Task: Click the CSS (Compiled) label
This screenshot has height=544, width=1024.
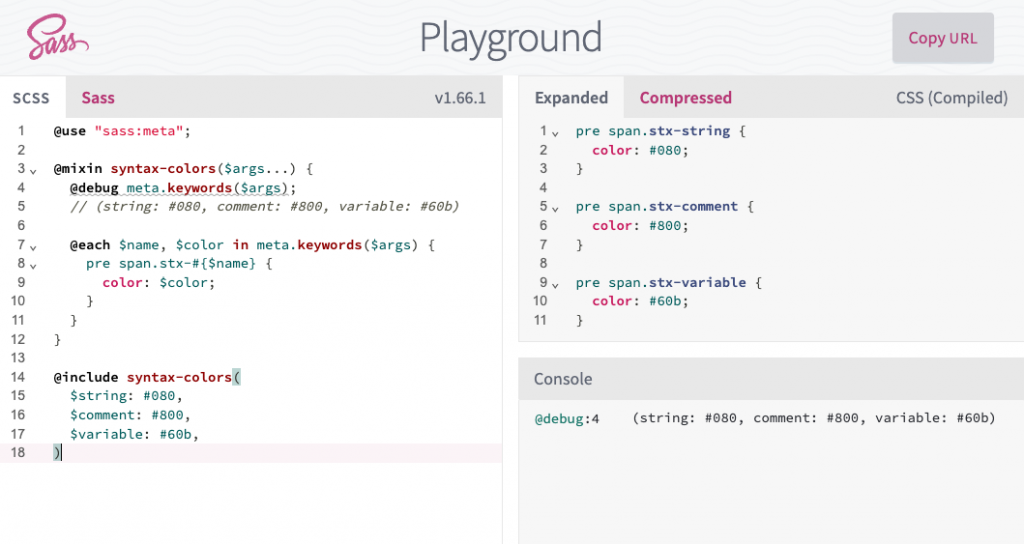Action: 952,98
